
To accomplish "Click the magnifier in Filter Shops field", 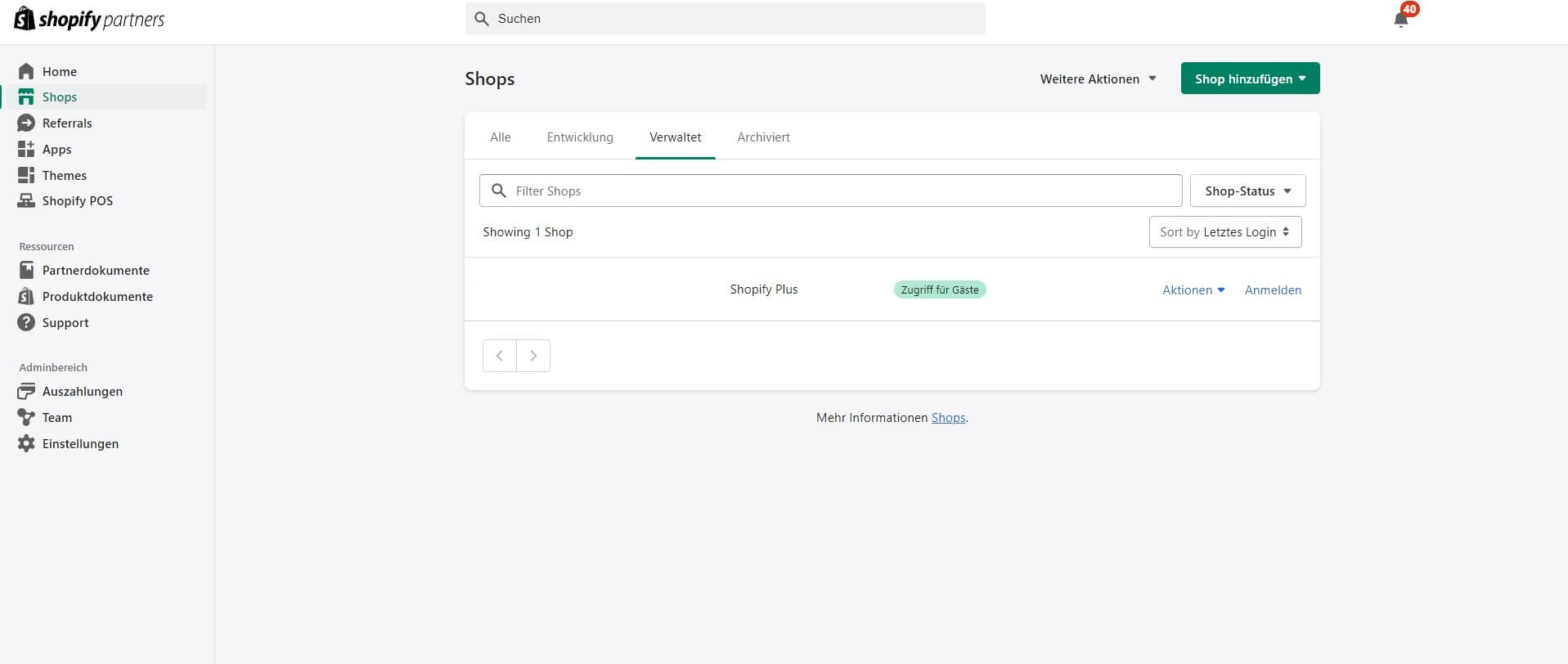I will (498, 191).
